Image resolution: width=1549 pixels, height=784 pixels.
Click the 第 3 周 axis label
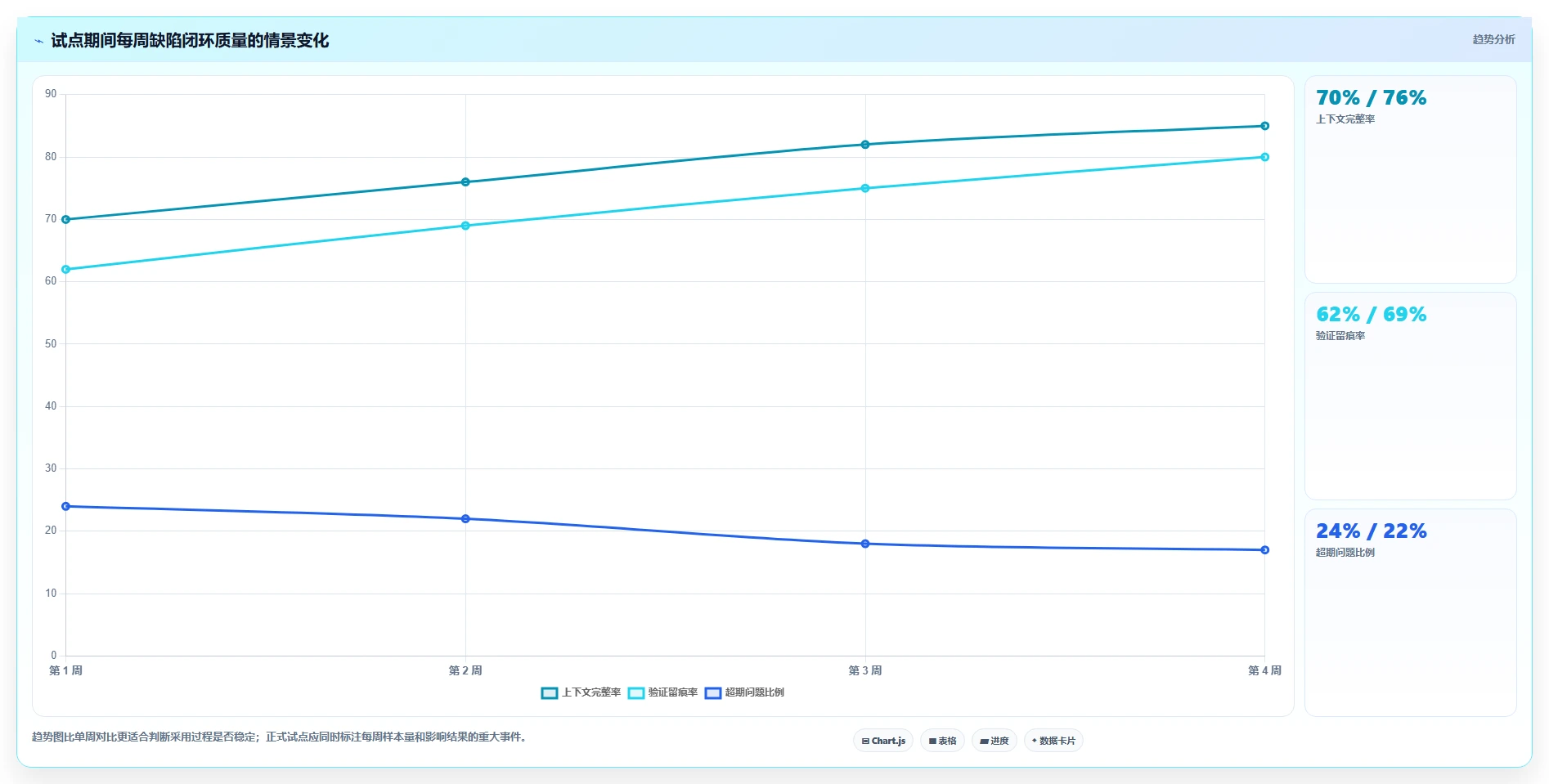(x=865, y=670)
